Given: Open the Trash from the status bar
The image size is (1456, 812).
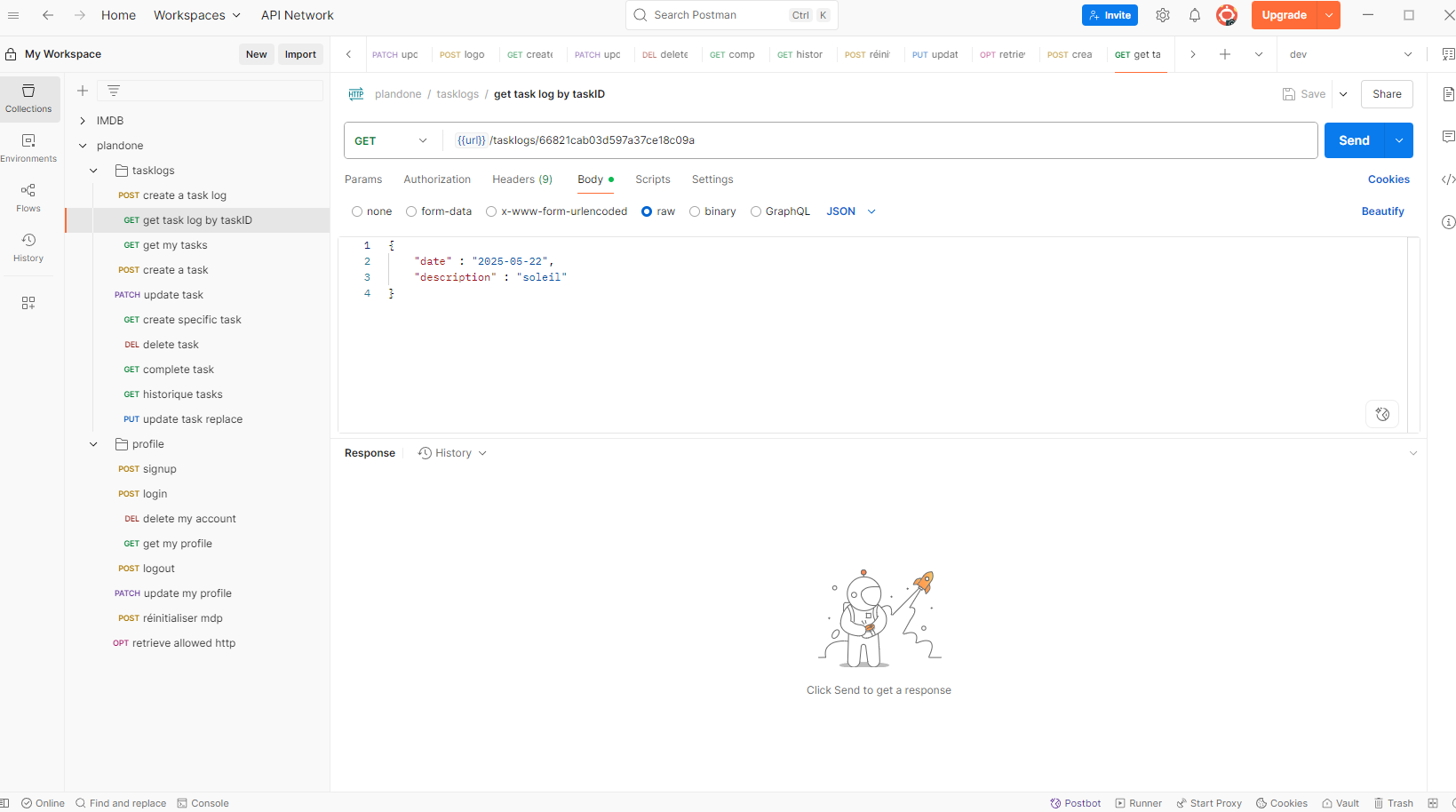Looking at the screenshot, I should tap(1393, 803).
